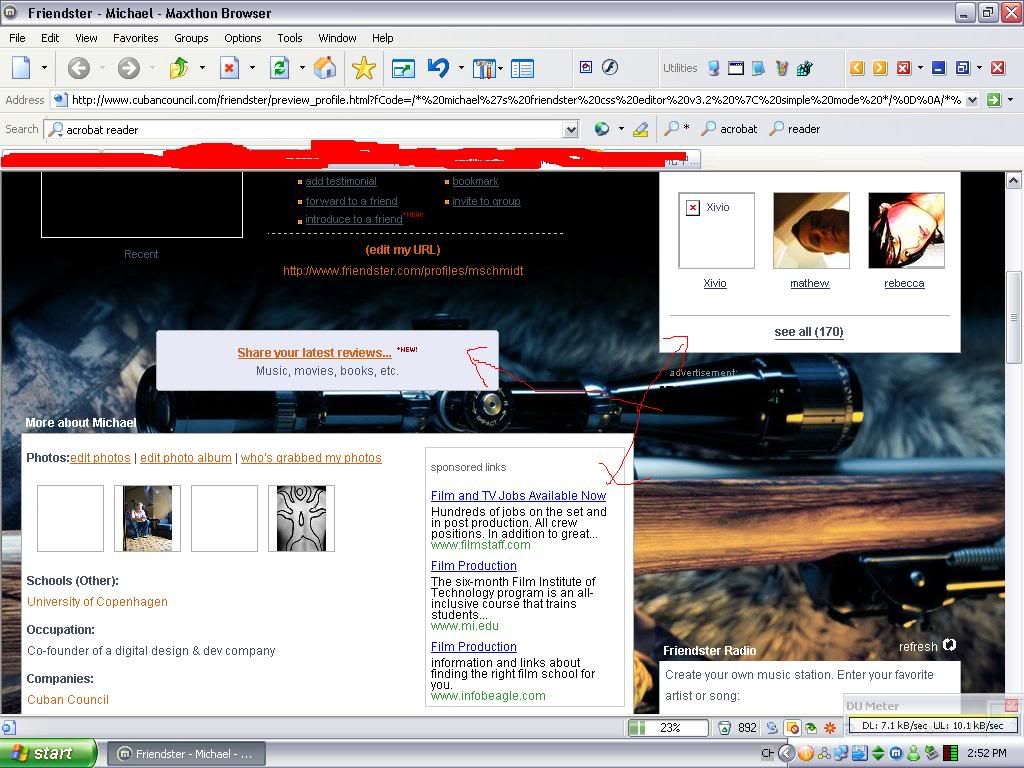Close current tab with the red X icon beside orange arrows

point(904,68)
